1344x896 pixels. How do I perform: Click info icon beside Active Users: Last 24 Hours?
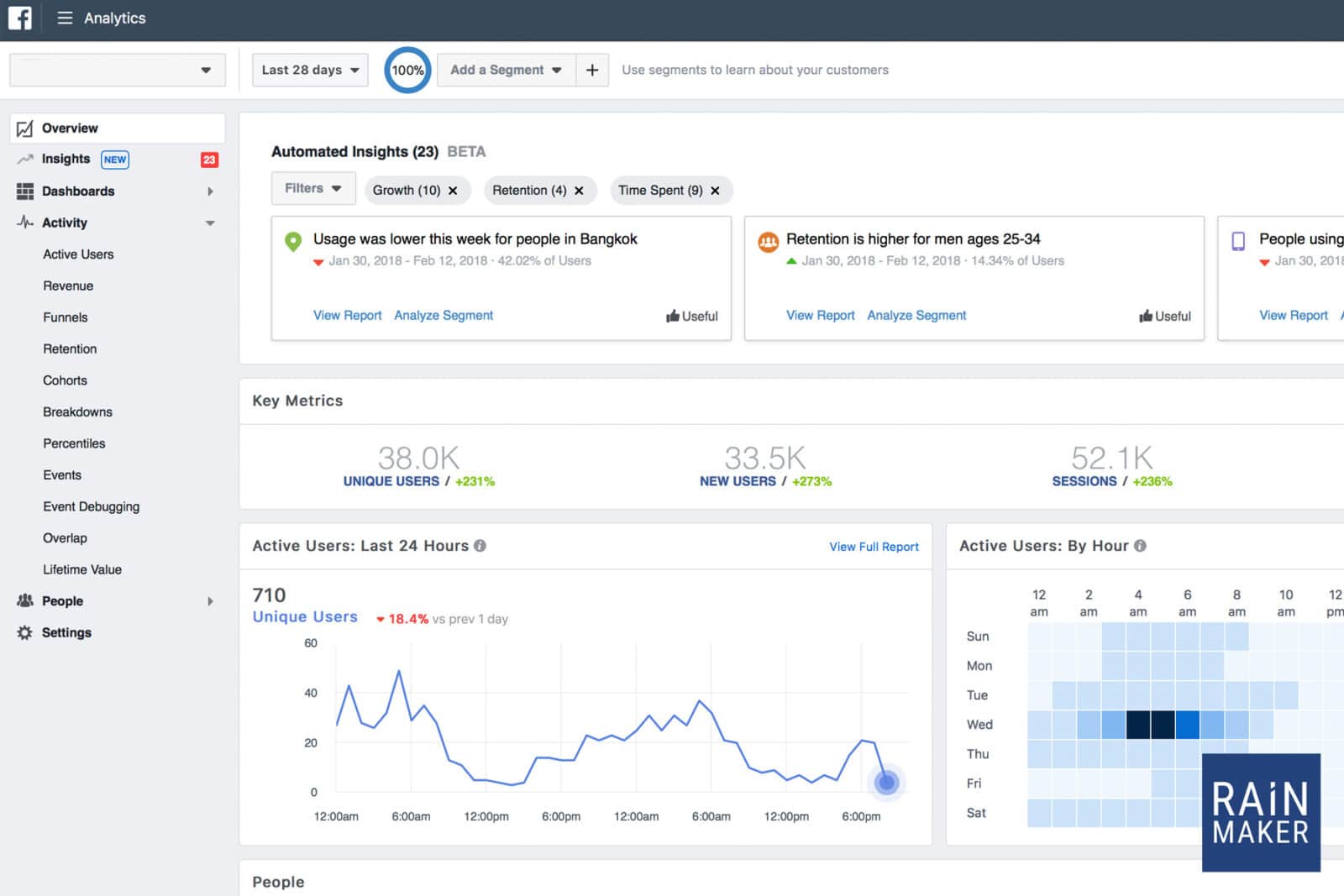(480, 546)
